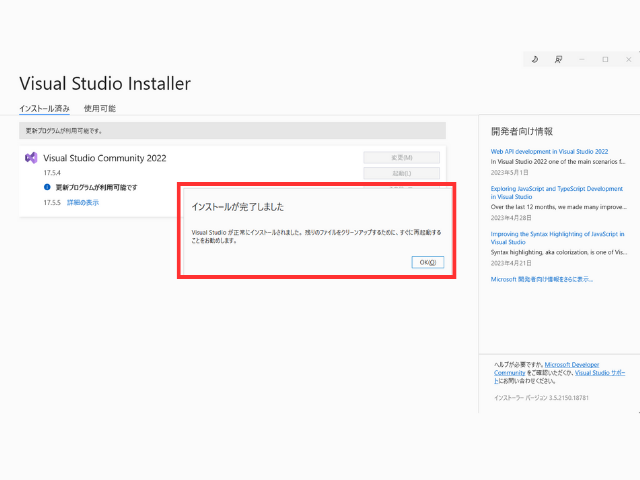The width and height of the screenshot is (640, 480).
Task: Click the 変更(M) button
Action: (x=402, y=158)
